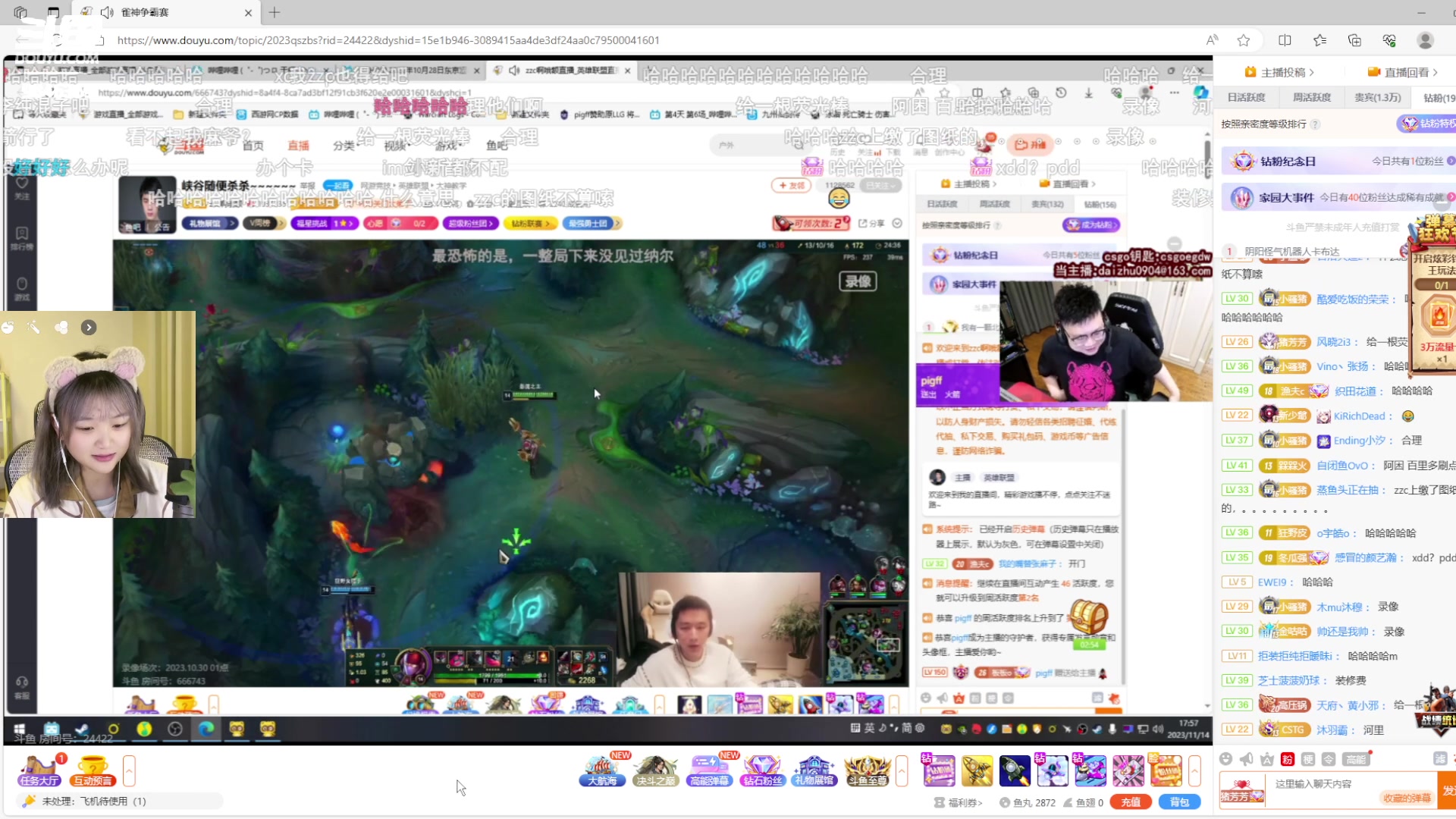Switch to the 周活跃度 tab
Screen dimensions: 1456x819
1311,97
